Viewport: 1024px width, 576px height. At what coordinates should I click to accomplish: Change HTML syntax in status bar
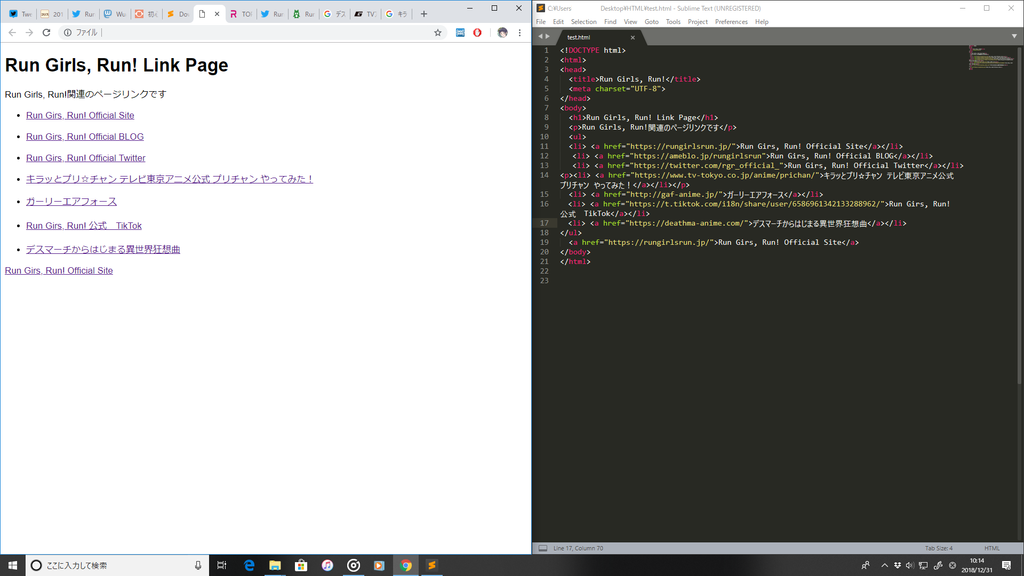(991, 549)
